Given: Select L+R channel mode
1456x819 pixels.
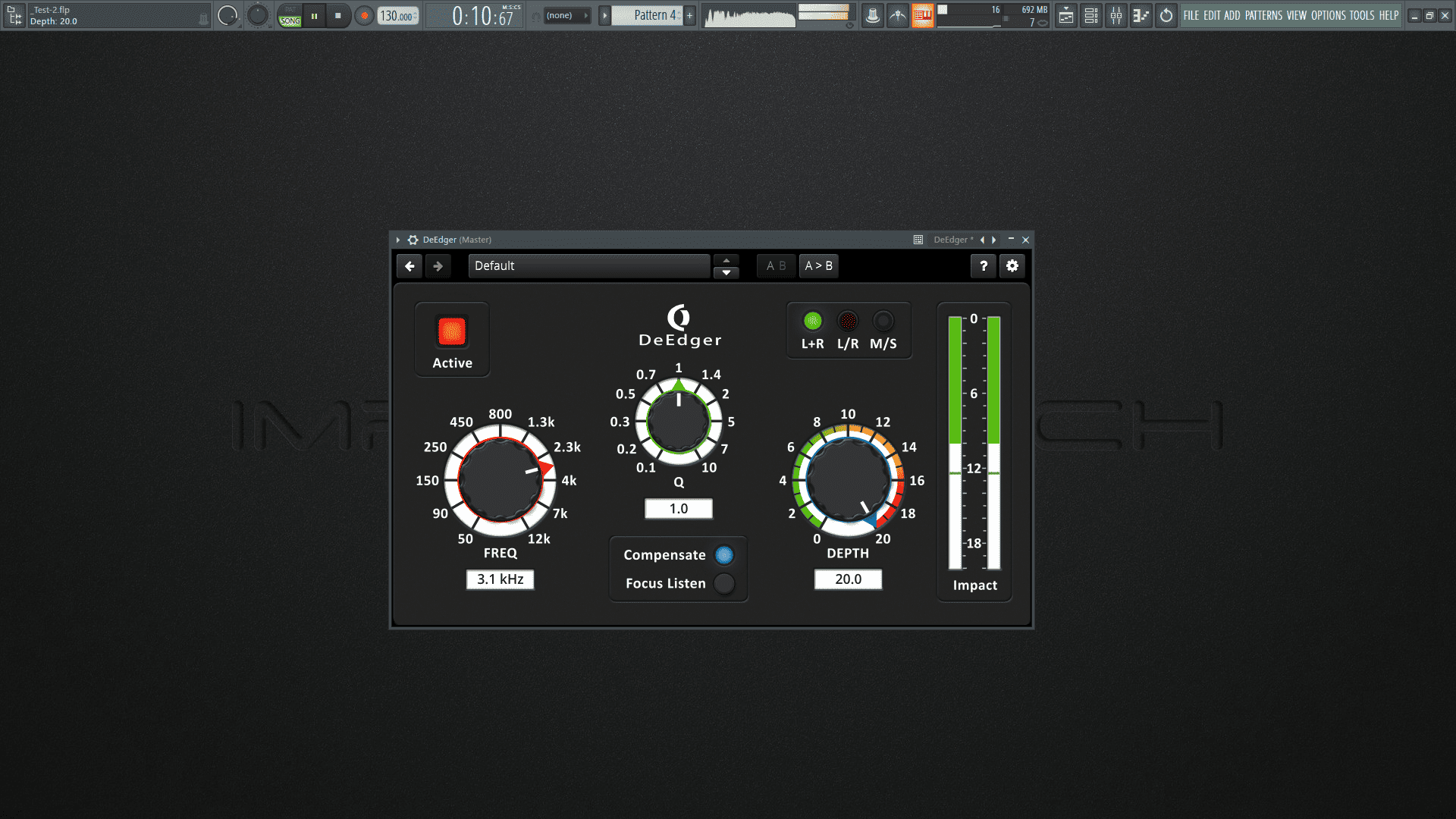Looking at the screenshot, I should click(812, 321).
